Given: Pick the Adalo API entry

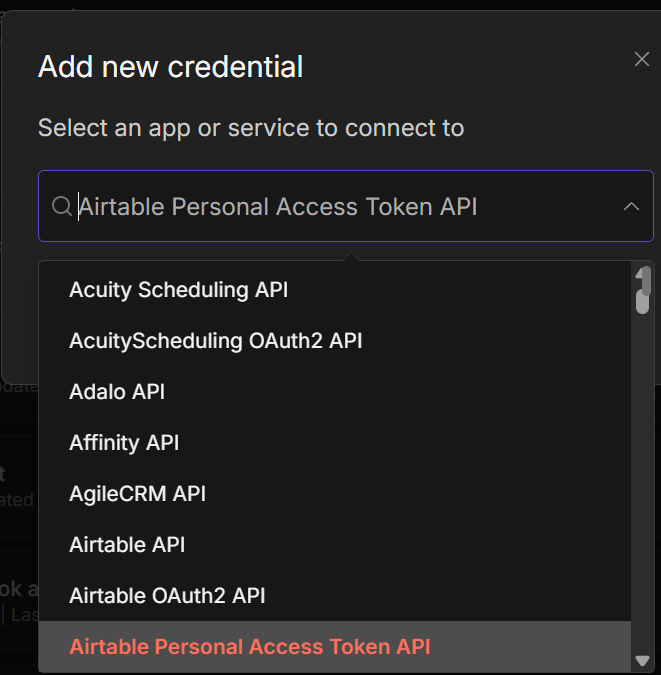Looking at the screenshot, I should click(x=117, y=392).
